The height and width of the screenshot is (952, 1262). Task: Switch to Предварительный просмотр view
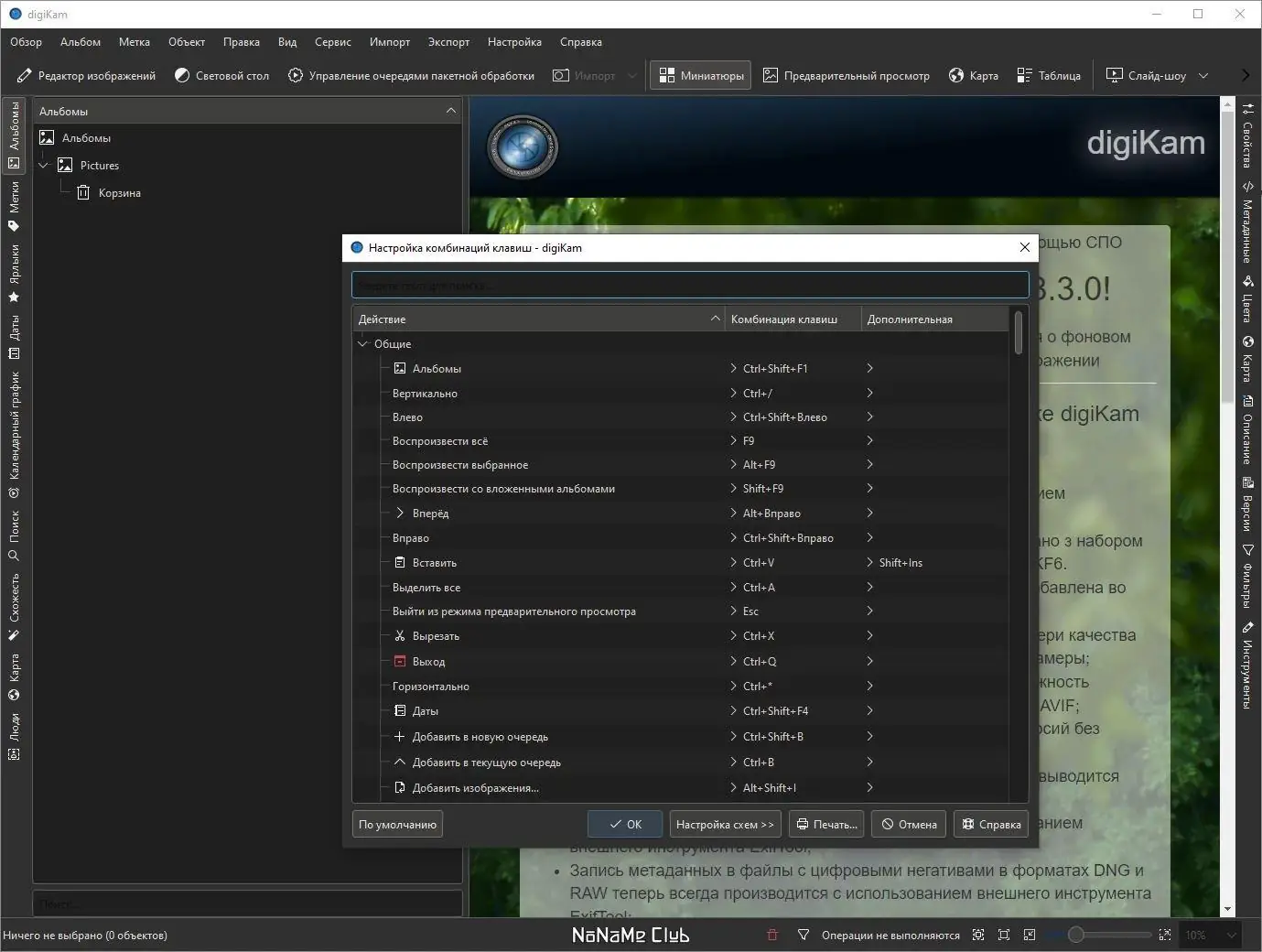(x=847, y=76)
